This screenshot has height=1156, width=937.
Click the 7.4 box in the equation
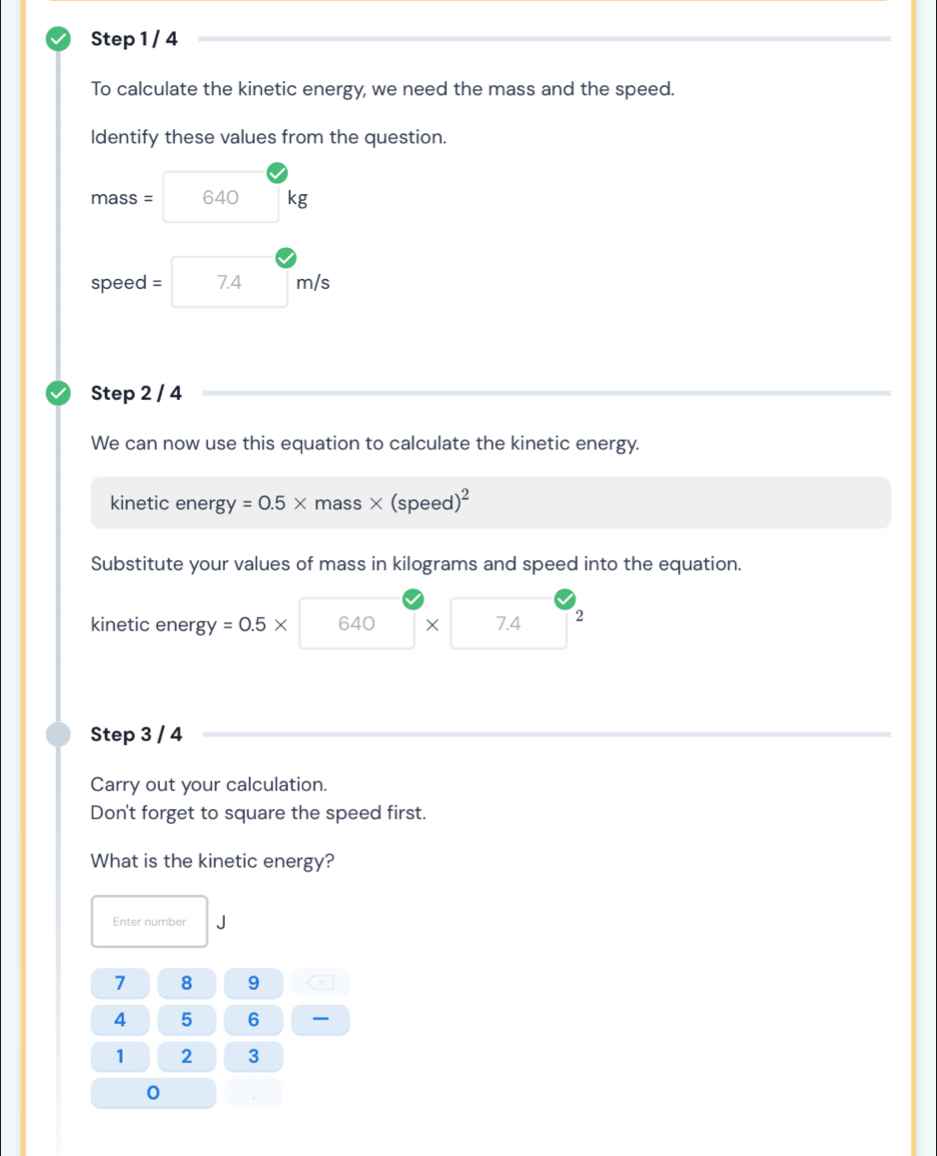509,625
